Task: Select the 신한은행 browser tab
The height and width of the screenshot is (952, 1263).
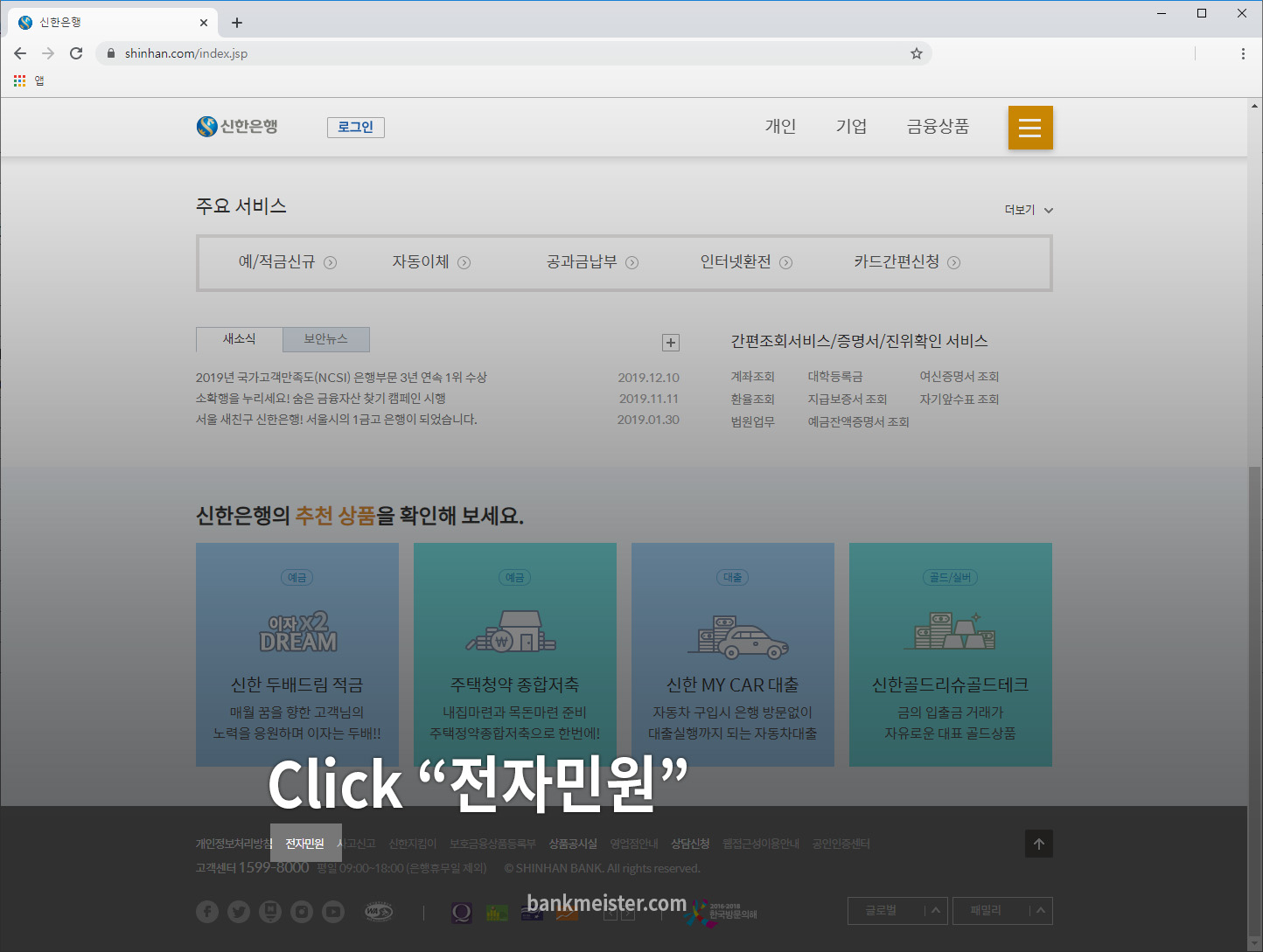Action: tap(113, 23)
